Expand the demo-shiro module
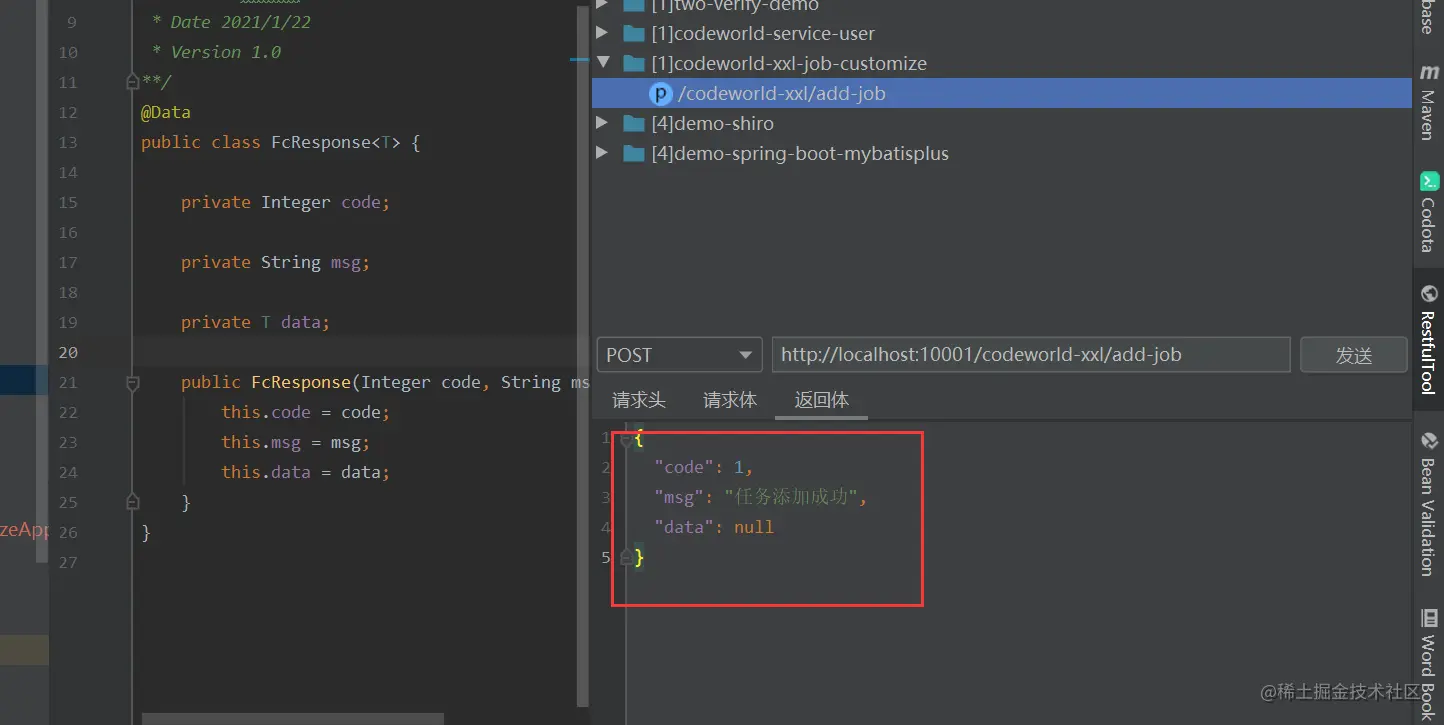The height and width of the screenshot is (725, 1444). click(602, 123)
